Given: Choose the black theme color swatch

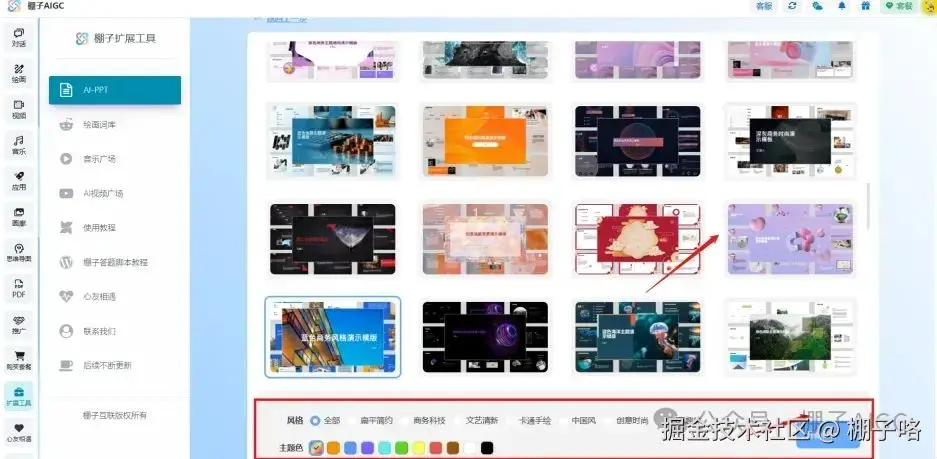Looking at the screenshot, I should [487, 448].
